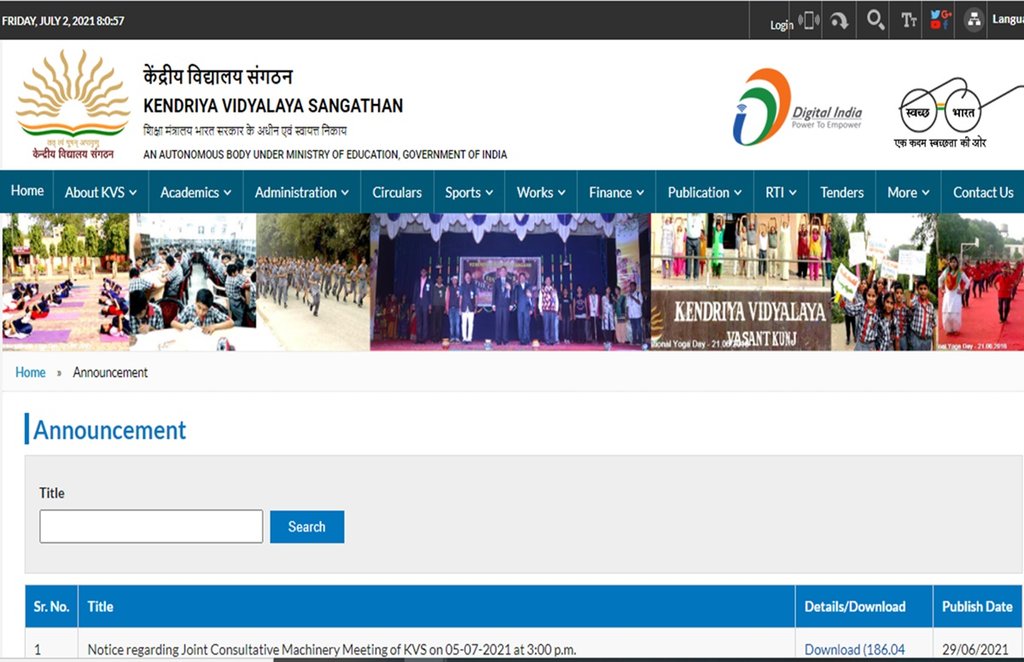Select Contact Us in navigation bar

coord(982,192)
